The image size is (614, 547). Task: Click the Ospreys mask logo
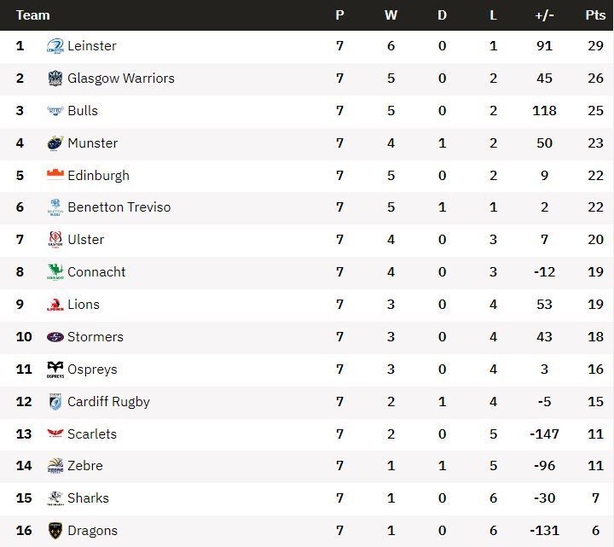click(x=55, y=369)
